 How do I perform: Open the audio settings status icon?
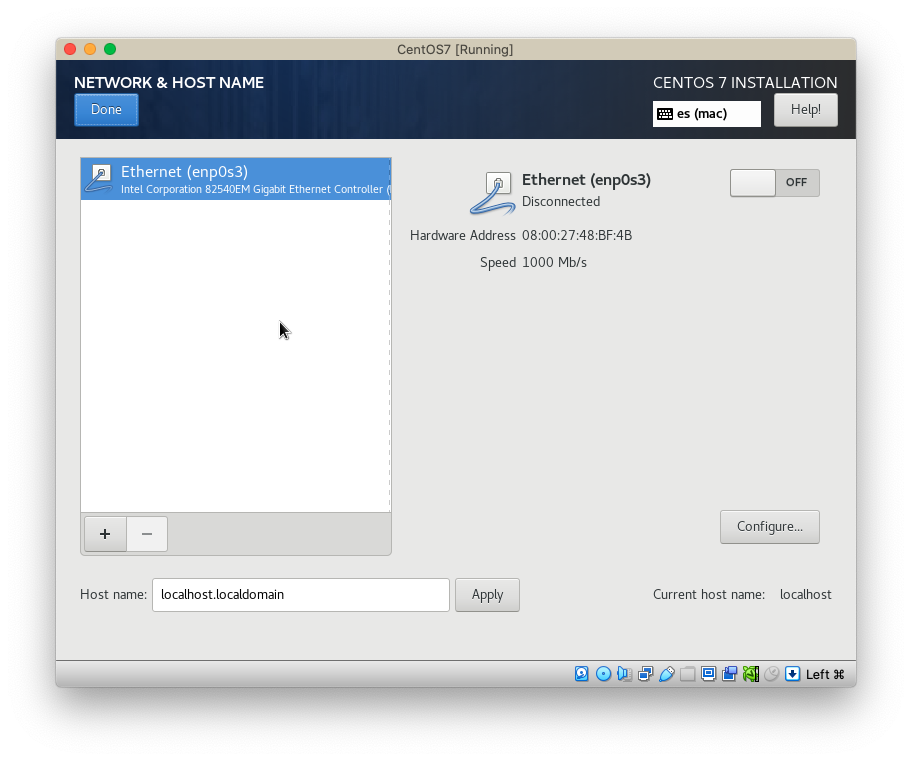click(624, 674)
